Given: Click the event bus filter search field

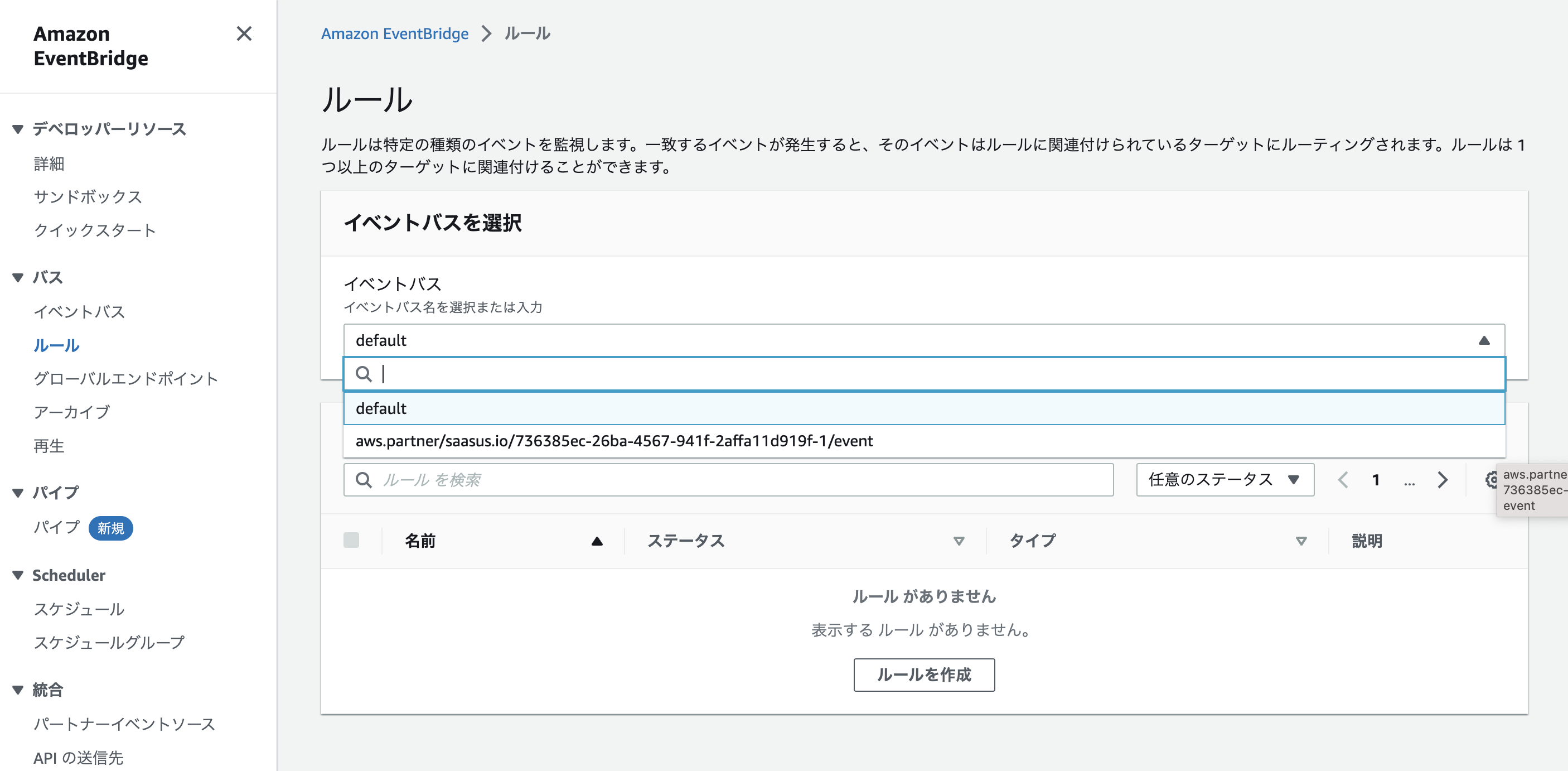Looking at the screenshot, I should (924, 374).
